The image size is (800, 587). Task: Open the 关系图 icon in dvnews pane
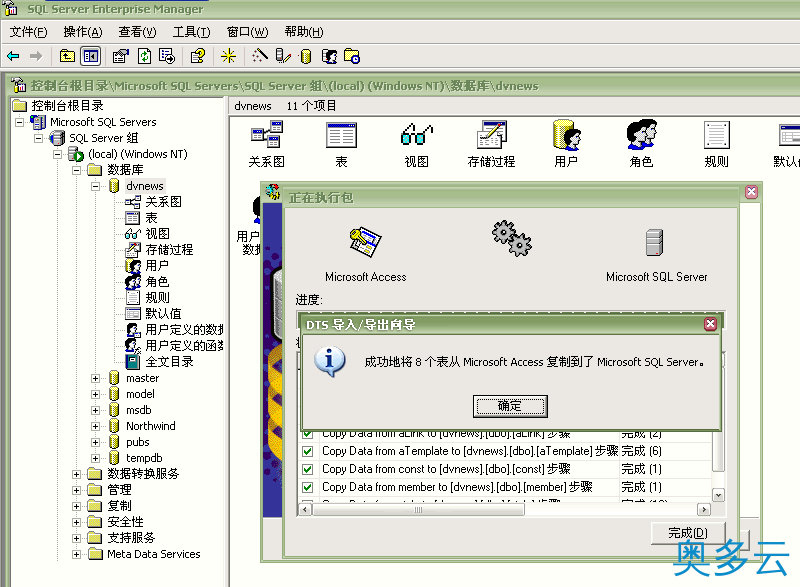click(x=267, y=135)
